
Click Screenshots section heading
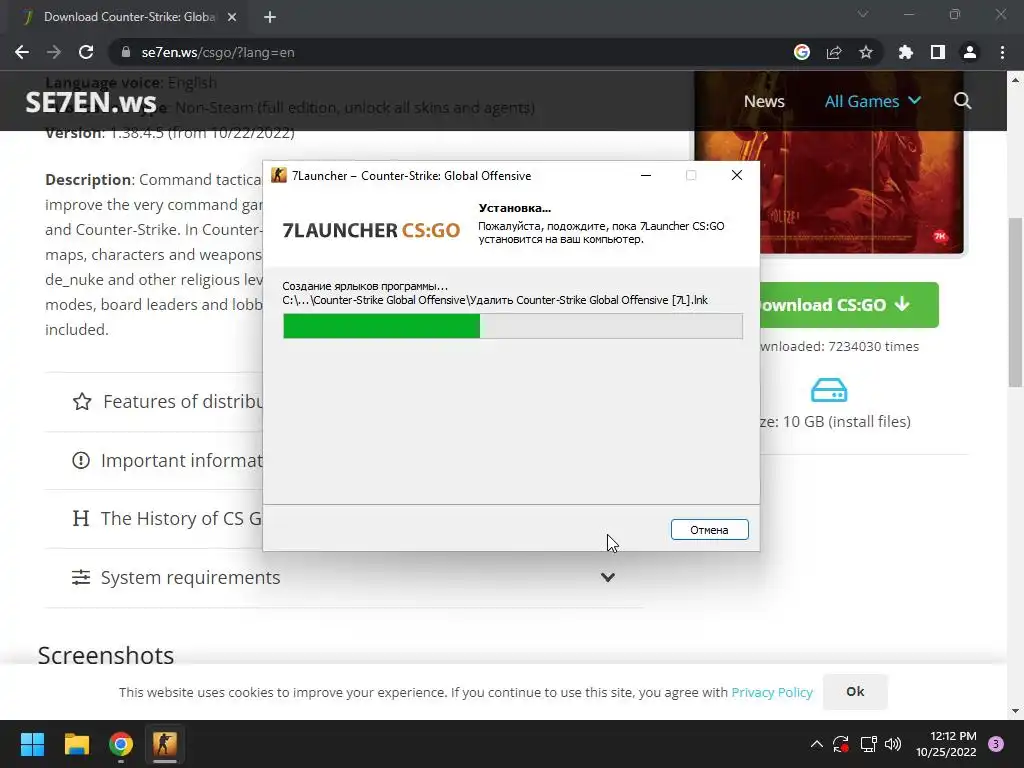[106, 655]
